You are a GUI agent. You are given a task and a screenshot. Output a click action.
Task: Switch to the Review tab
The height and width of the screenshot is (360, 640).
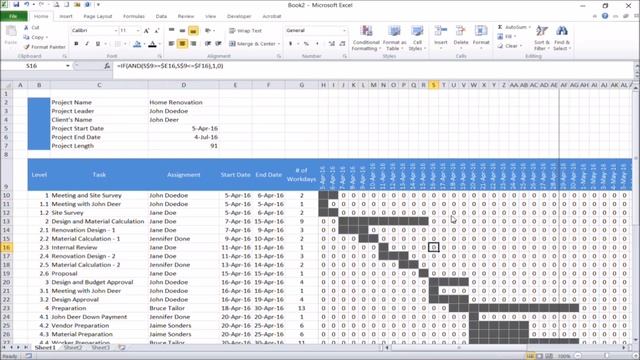(186, 16)
